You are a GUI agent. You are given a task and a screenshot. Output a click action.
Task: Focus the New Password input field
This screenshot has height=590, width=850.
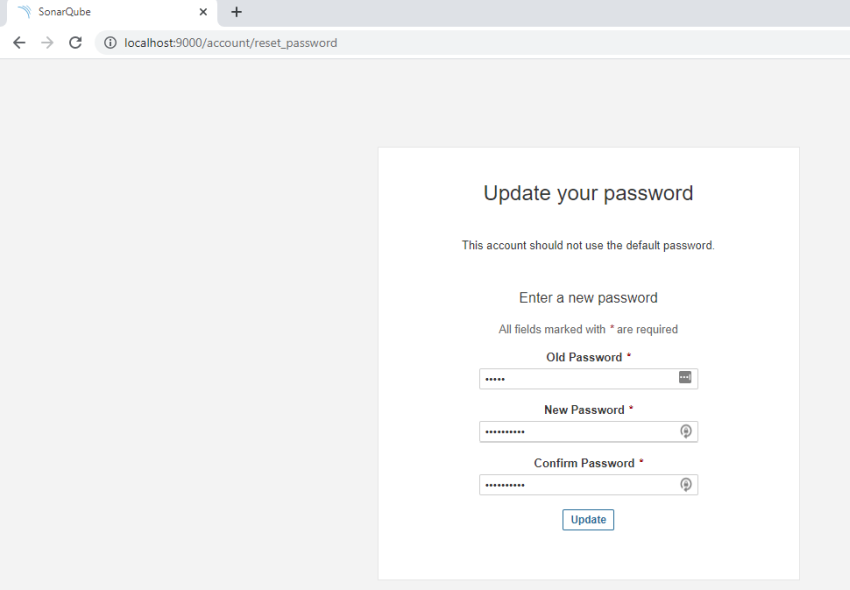[570, 431]
